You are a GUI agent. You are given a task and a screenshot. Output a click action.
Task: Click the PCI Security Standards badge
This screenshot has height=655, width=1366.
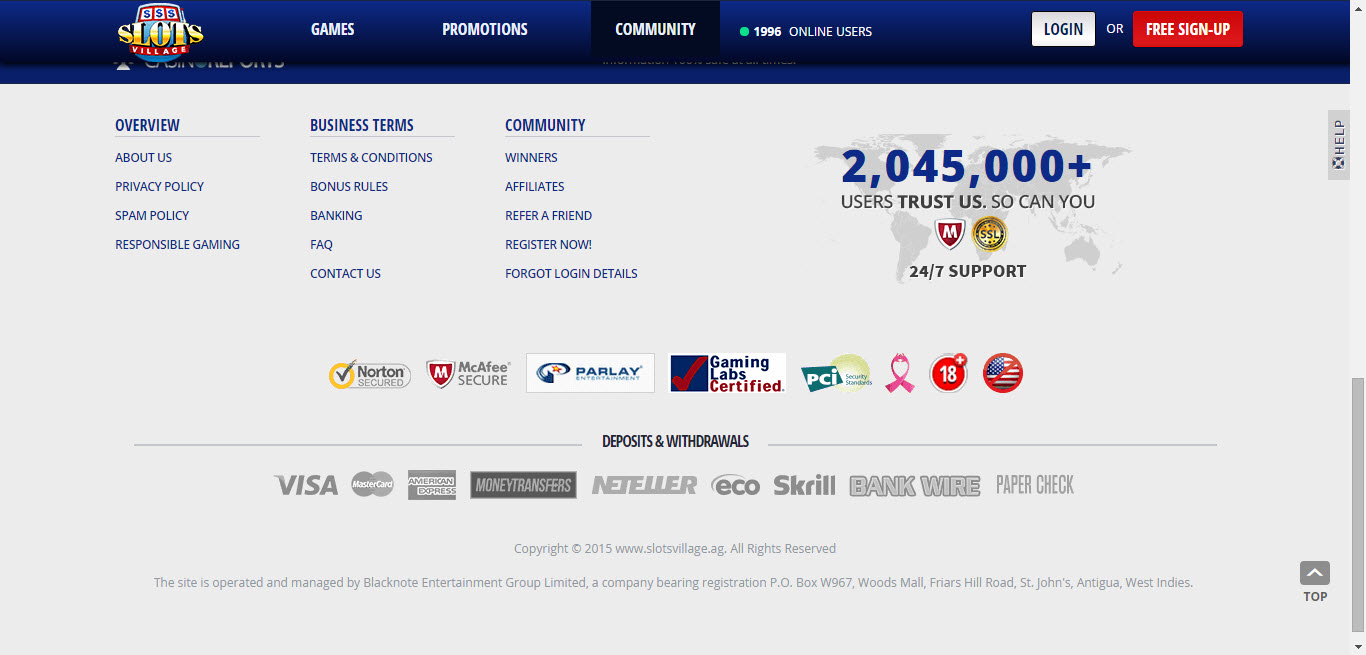[x=836, y=374]
